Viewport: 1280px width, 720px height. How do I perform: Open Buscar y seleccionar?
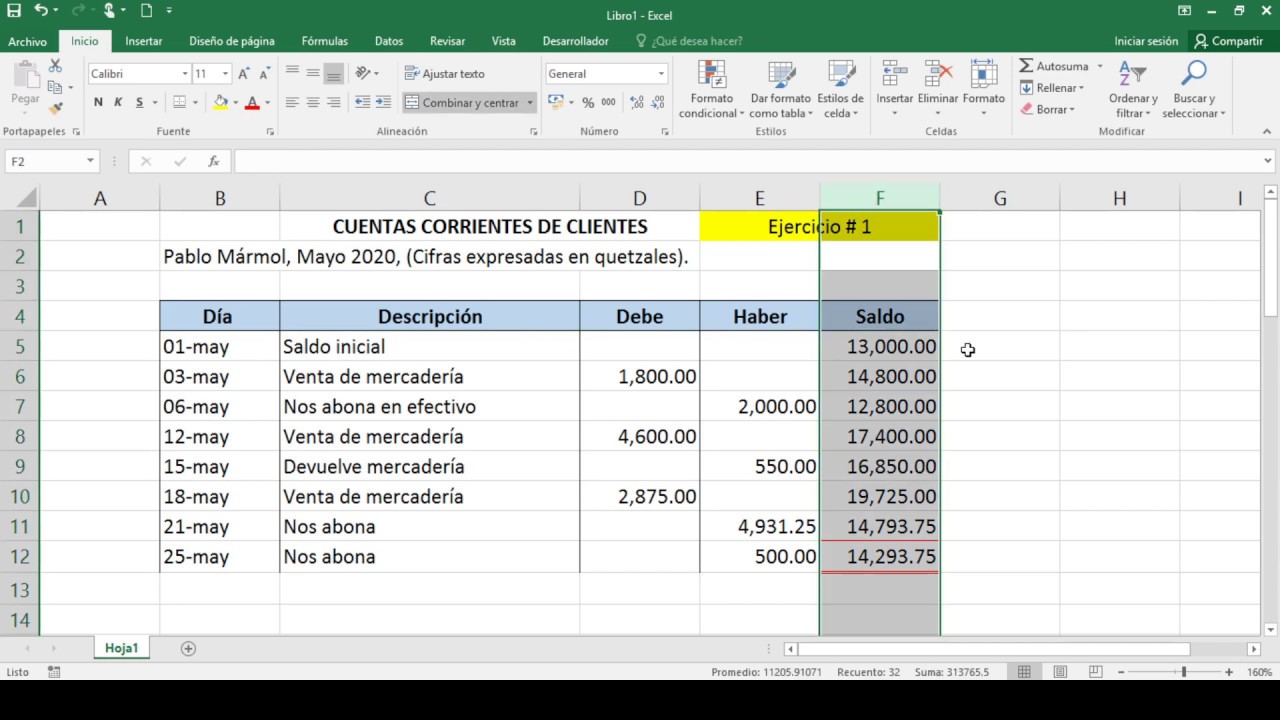(1193, 89)
